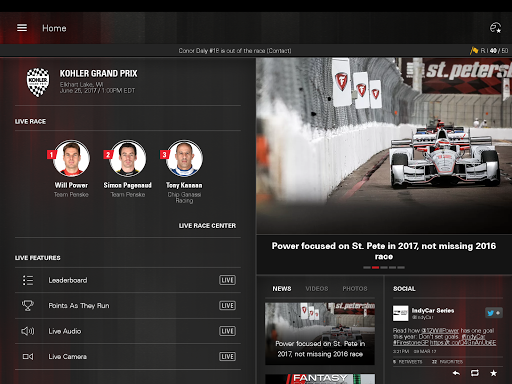Select the News tab
The width and height of the screenshot is (512, 384).
282,289
